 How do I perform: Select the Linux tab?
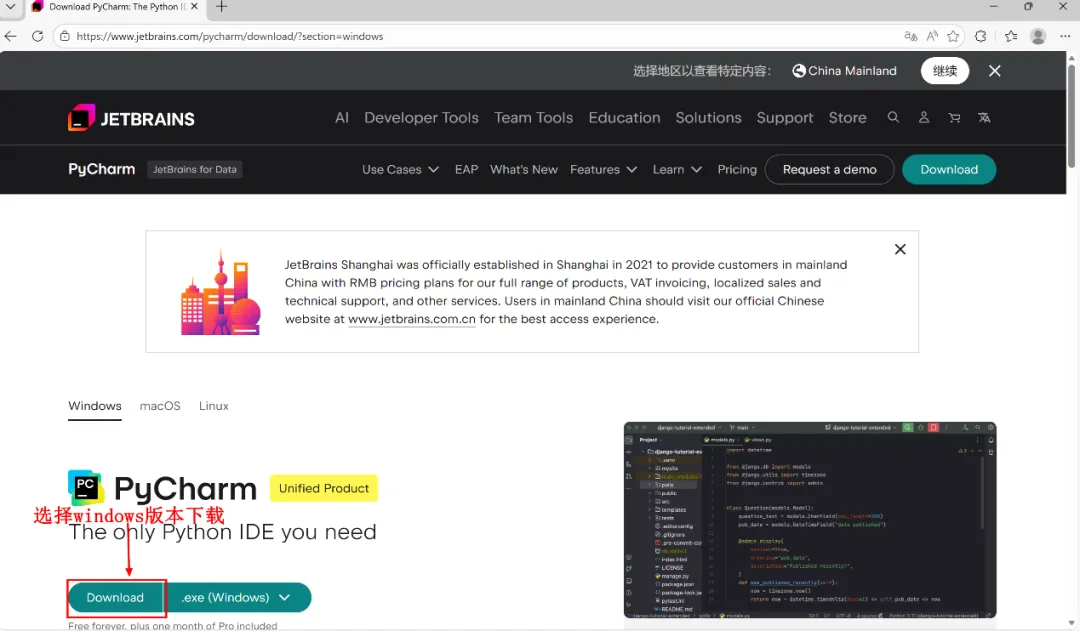point(214,406)
